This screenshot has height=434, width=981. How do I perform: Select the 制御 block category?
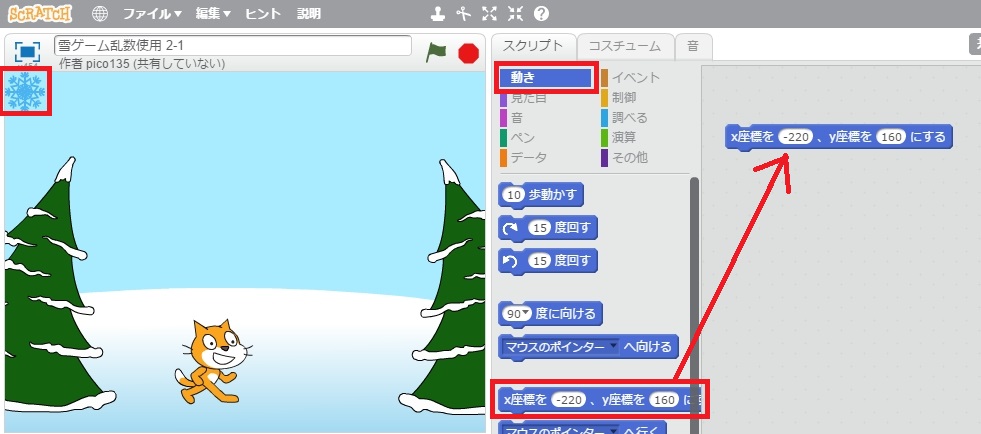coord(619,98)
